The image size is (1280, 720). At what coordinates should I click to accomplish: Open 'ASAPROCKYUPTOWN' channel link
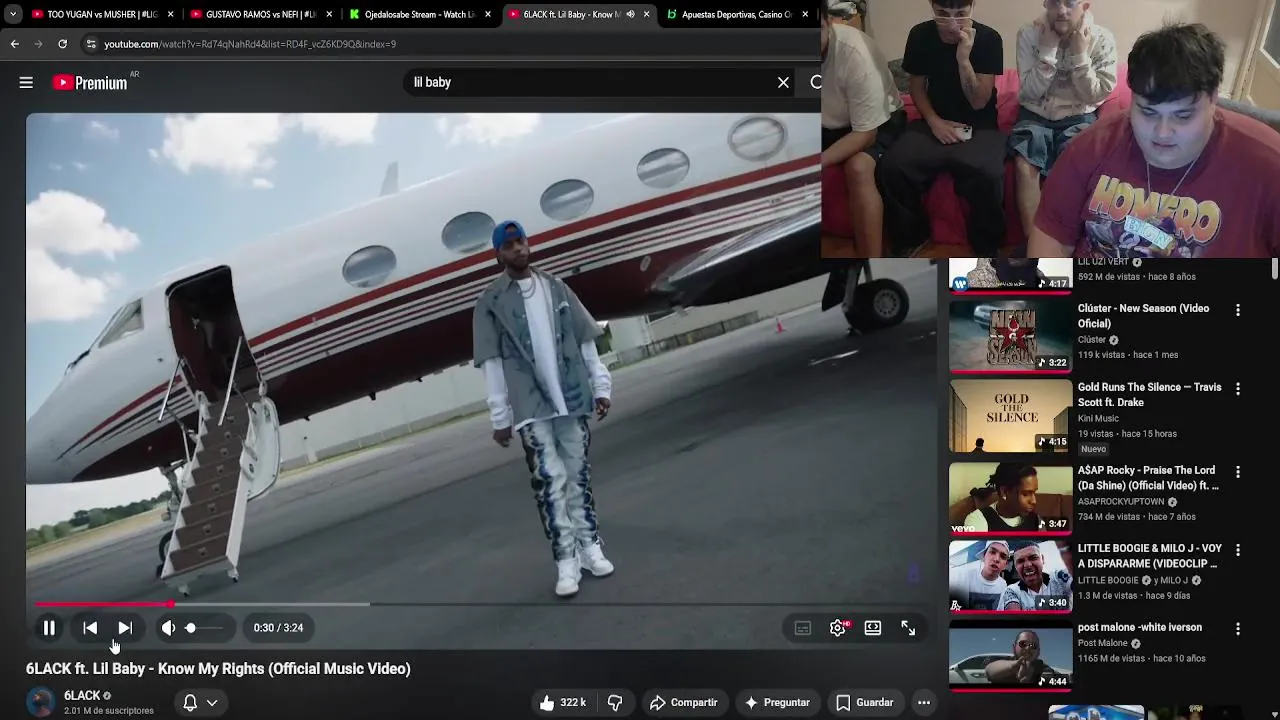1121,502
